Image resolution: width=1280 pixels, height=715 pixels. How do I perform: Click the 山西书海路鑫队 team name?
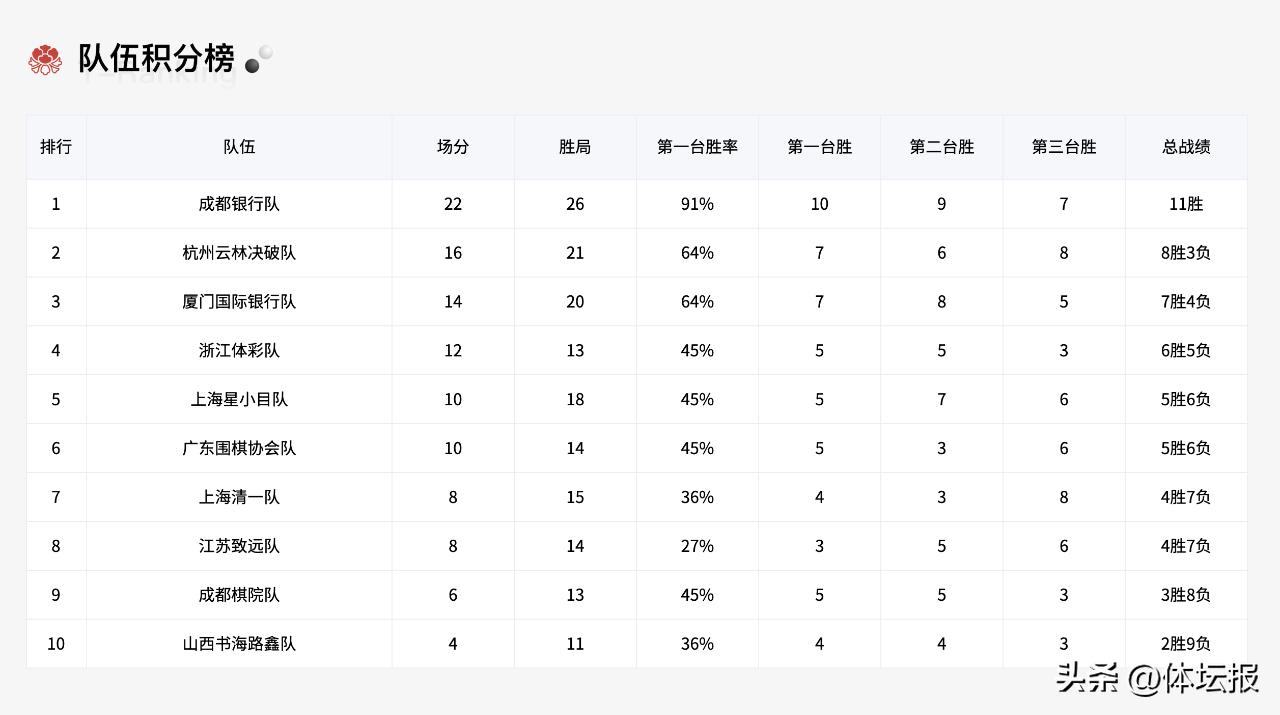tap(239, 644)
